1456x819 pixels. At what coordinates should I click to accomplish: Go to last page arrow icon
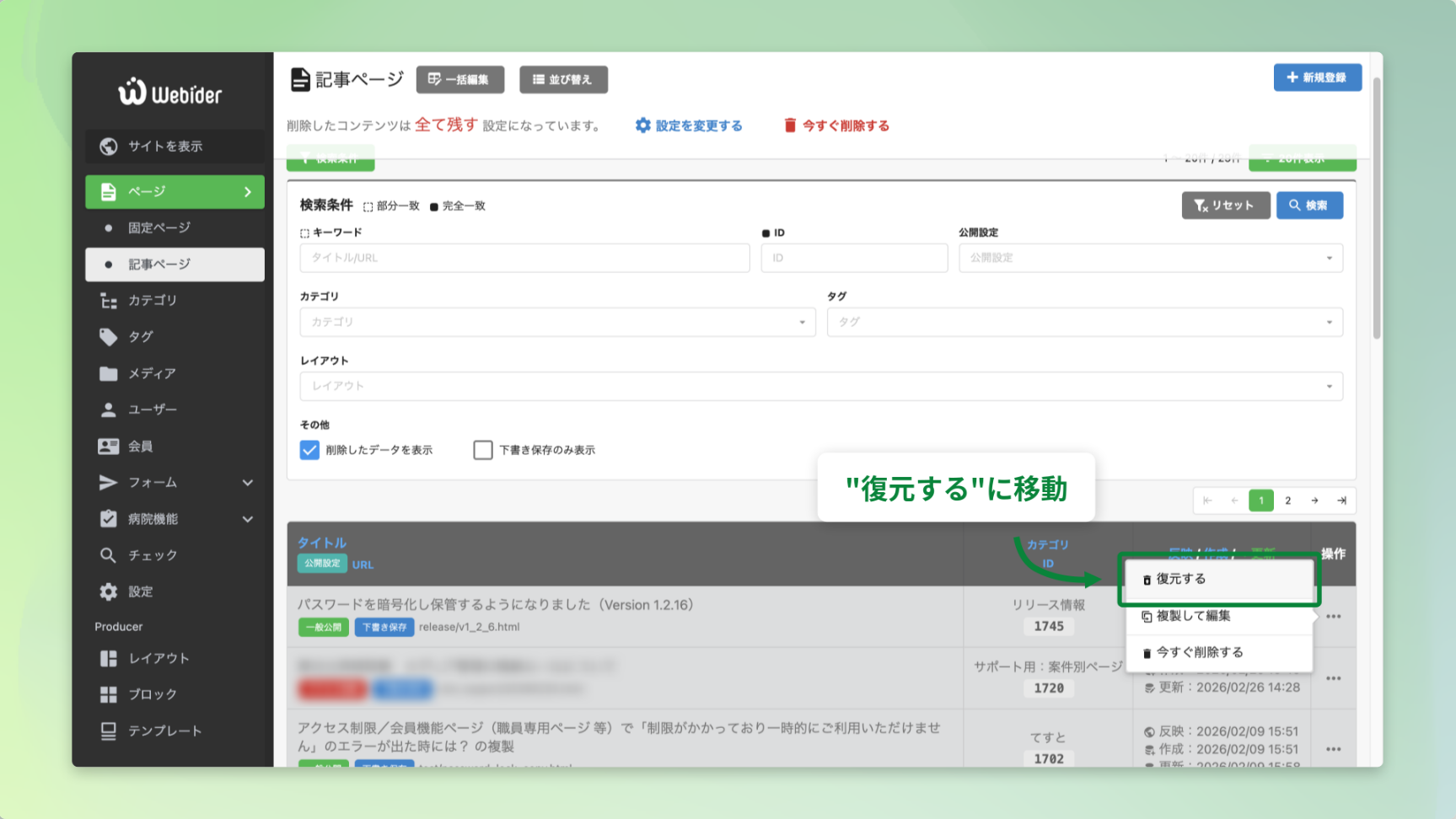click(x=1341, y=500)
